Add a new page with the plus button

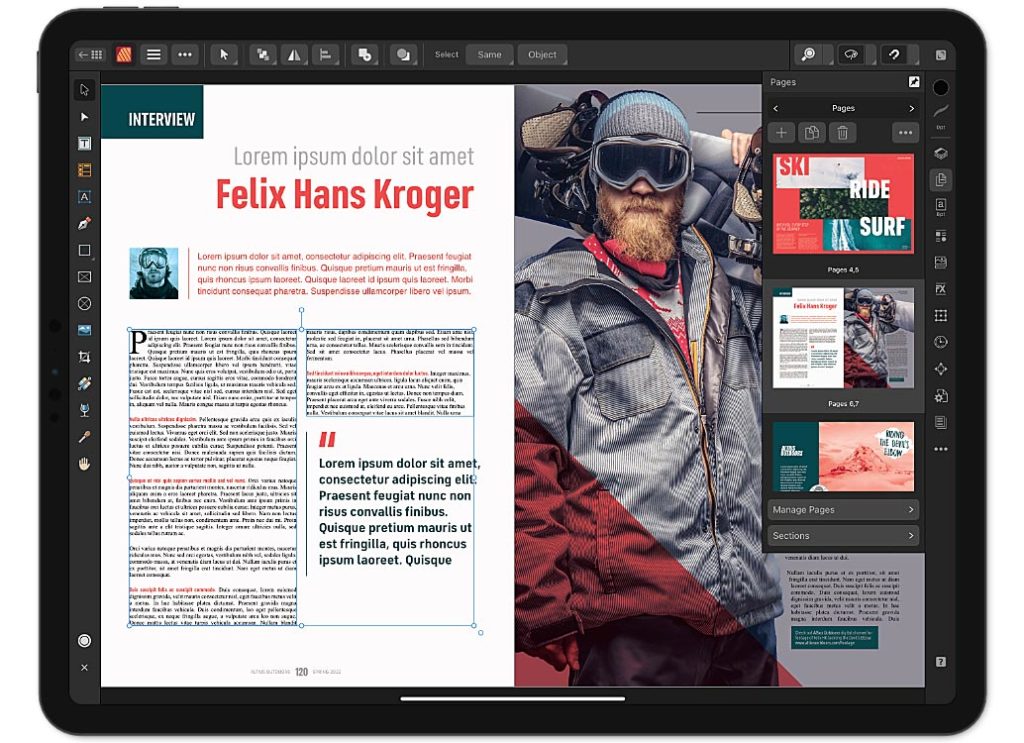781,131
